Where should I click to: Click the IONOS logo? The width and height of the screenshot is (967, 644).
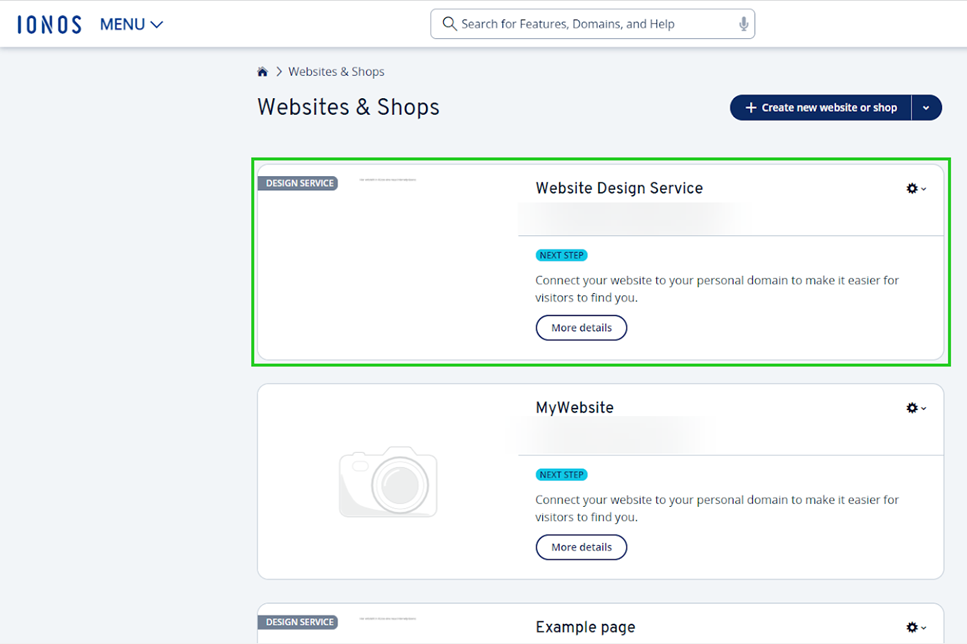[49, 25]
